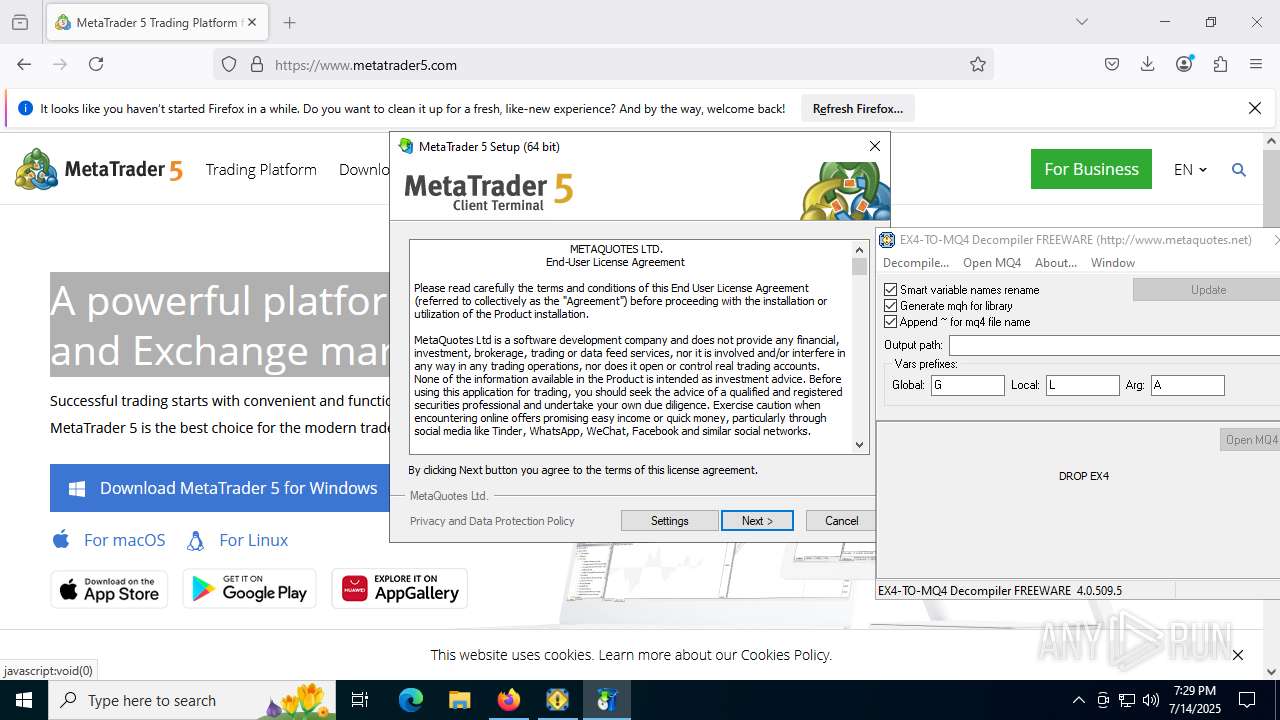
Task: Toggle Generate mqh for library checkbox
Action: coord(891,306)
